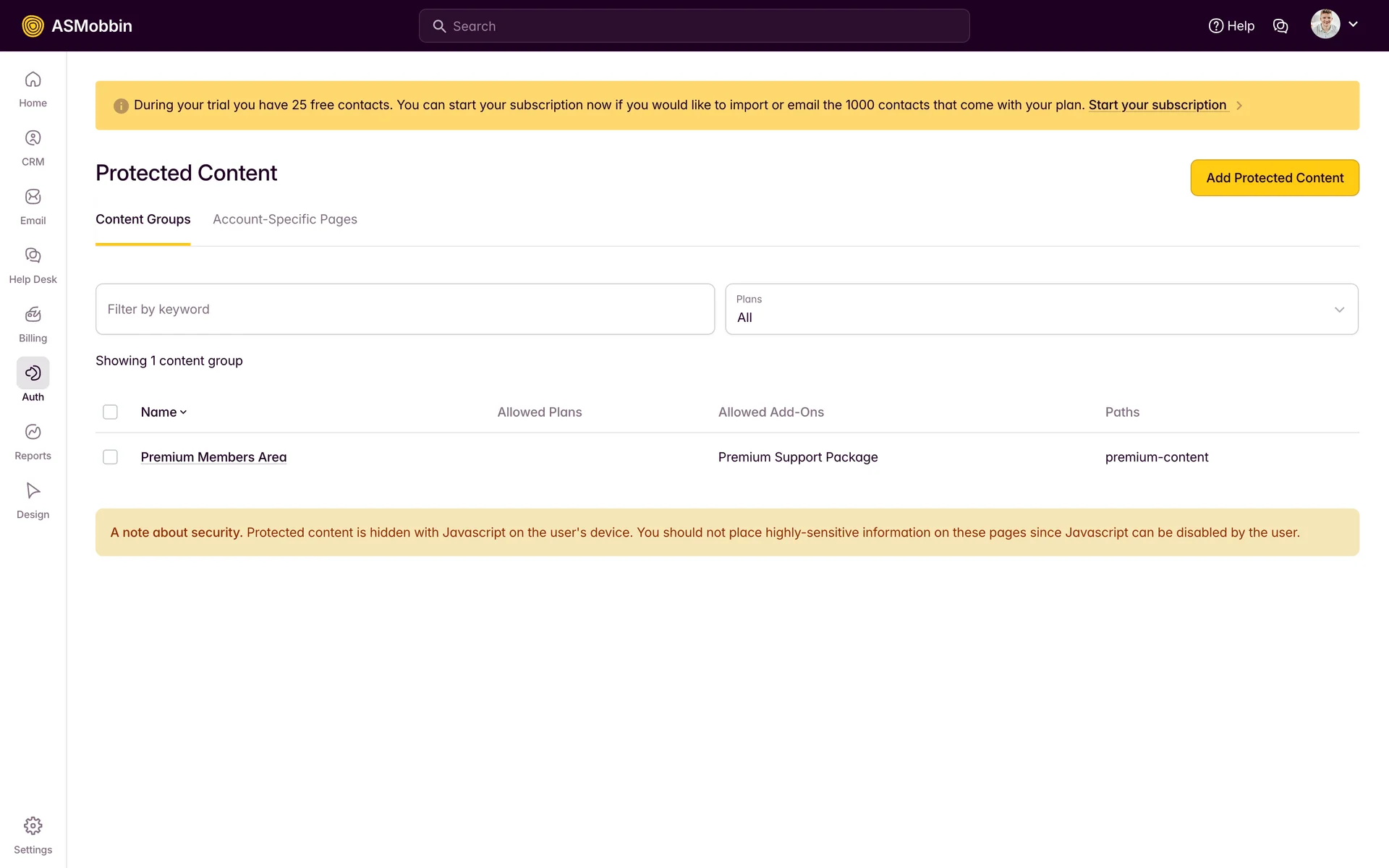Open Premium Members Area link
Viewport: 1389px width, 868px height.
tap(213, 457)
